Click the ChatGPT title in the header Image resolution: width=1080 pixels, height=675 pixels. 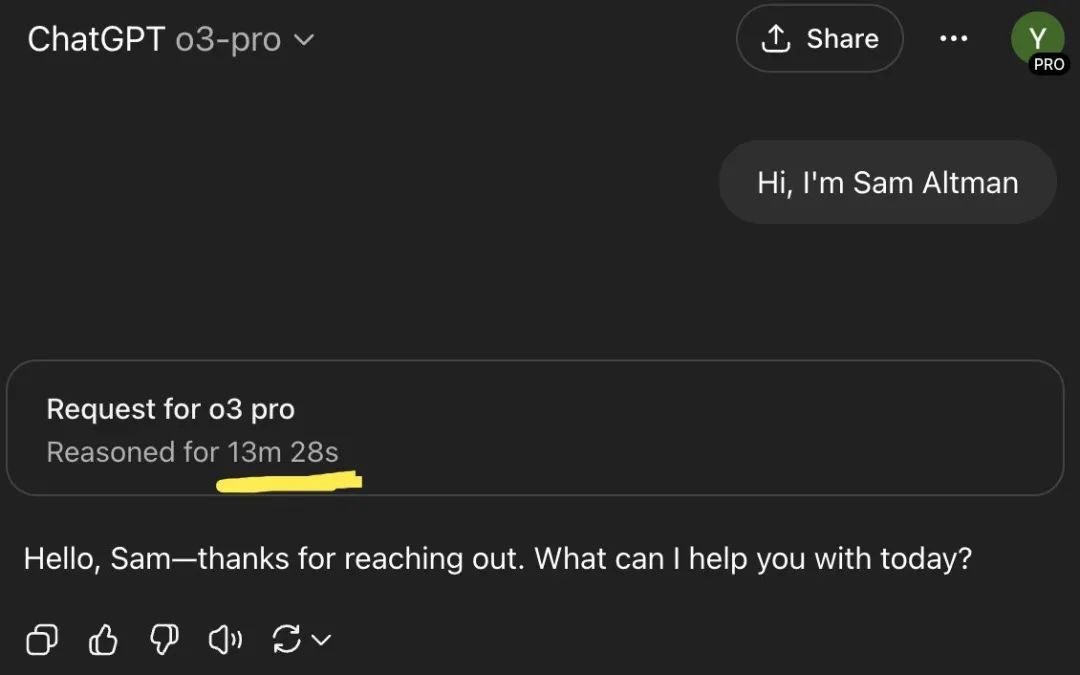[x=96, y=39]
